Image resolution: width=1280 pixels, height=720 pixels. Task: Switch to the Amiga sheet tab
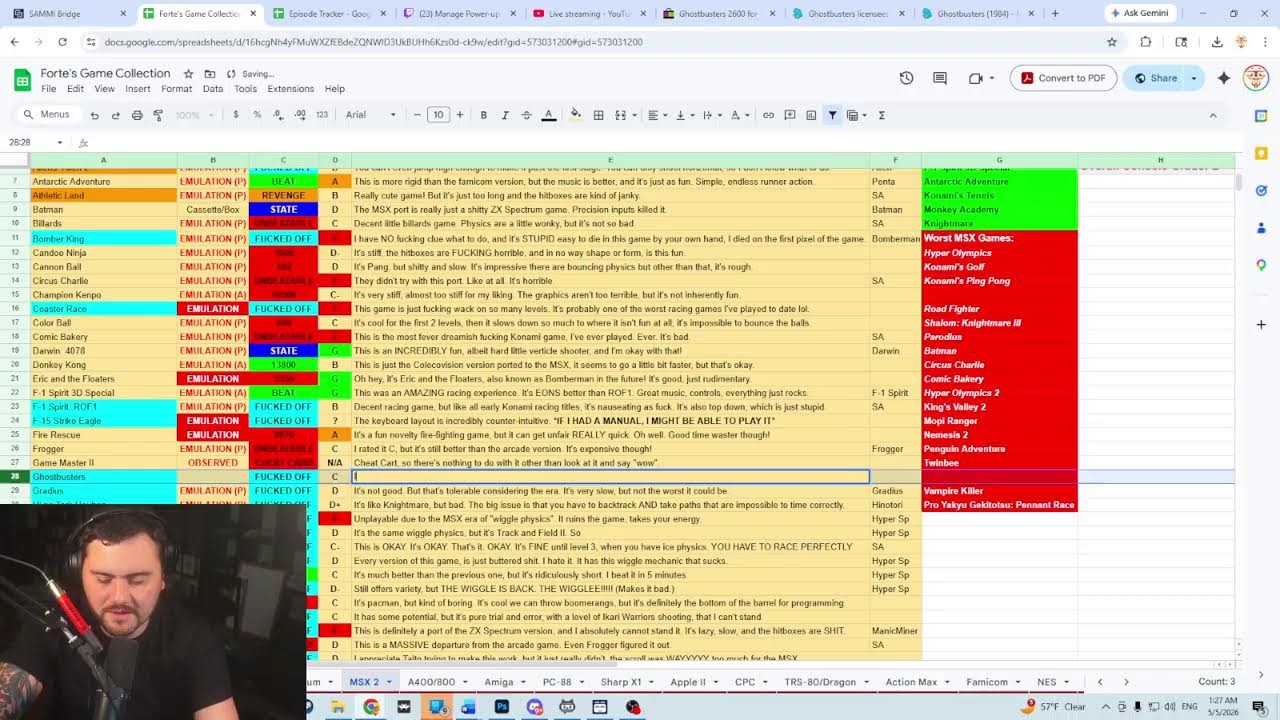pos(499,682)
